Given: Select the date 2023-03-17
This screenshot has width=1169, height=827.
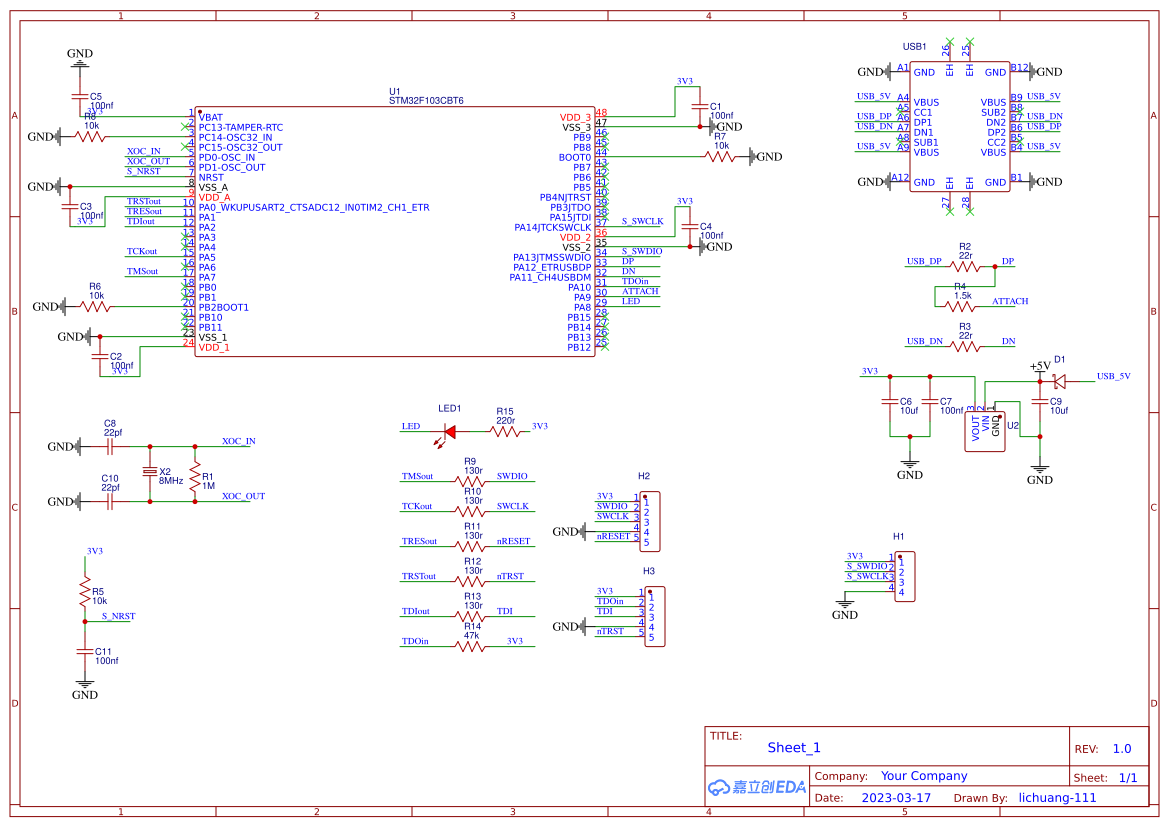Looking at the screenshot, I should pyautogui.click(x=896, y=798).
